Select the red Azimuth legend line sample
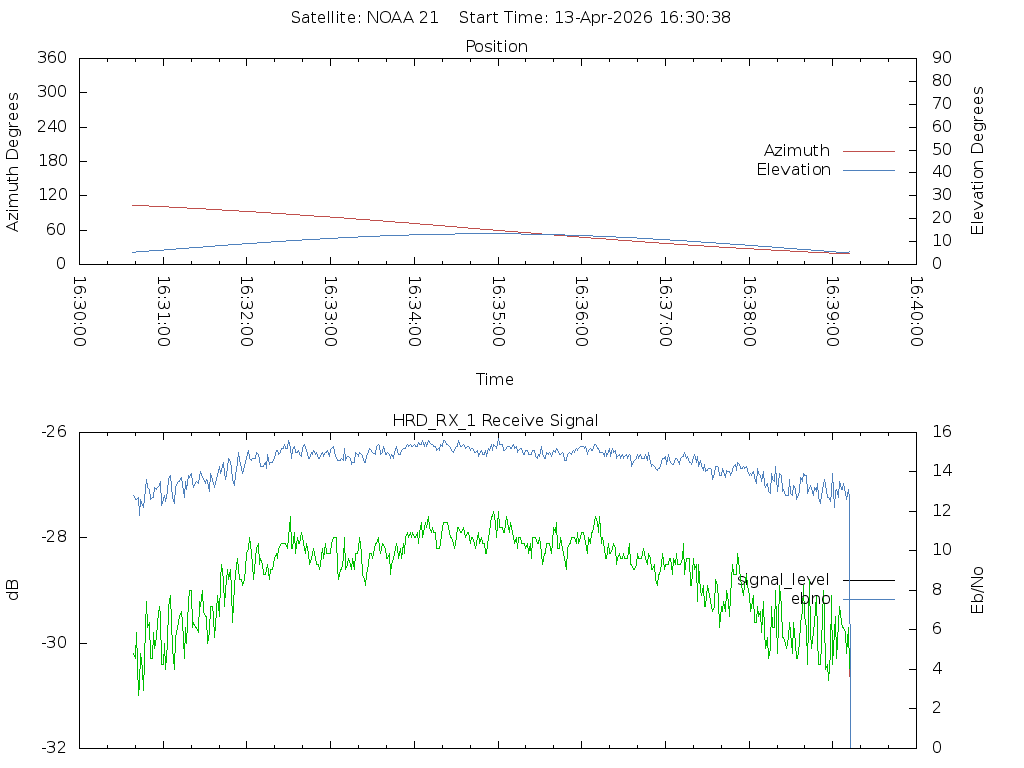This screenshot has width=1024, height=768. tap(868, 151)
